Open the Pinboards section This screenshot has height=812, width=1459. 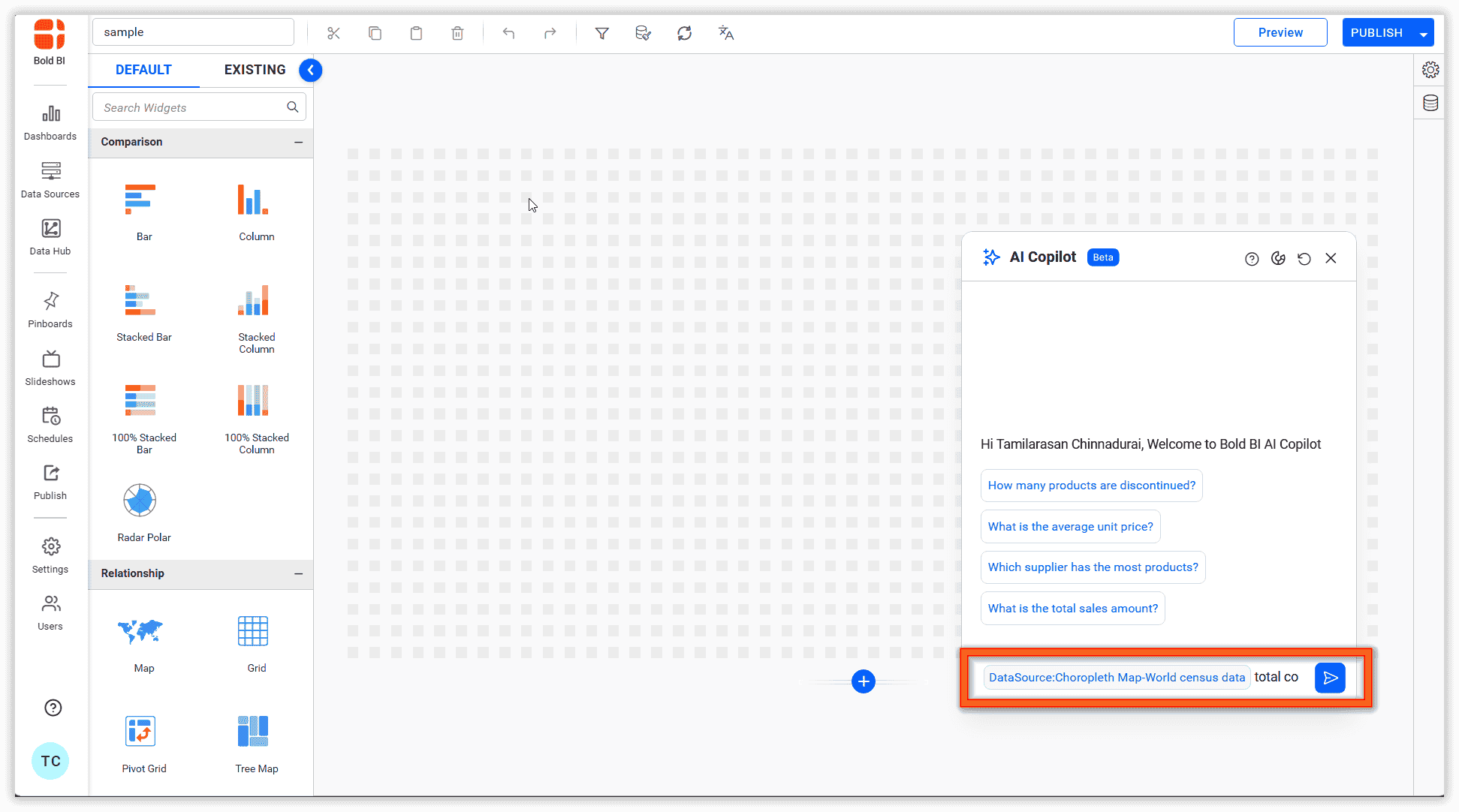pyautogui.click(x=50, y=309)
